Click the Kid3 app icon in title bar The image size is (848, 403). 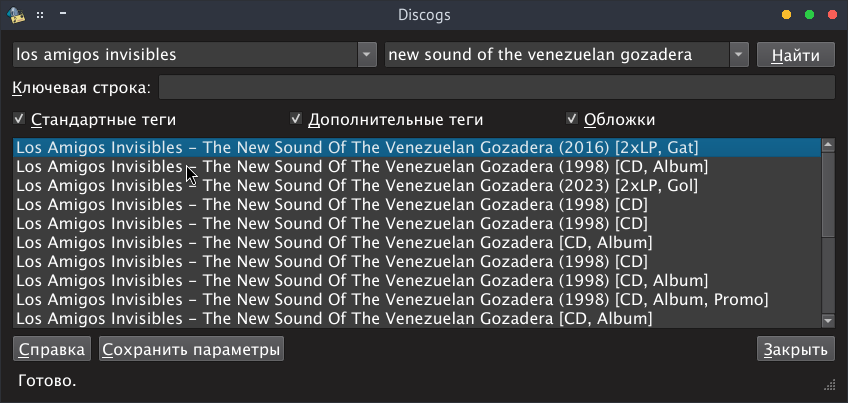16,15
